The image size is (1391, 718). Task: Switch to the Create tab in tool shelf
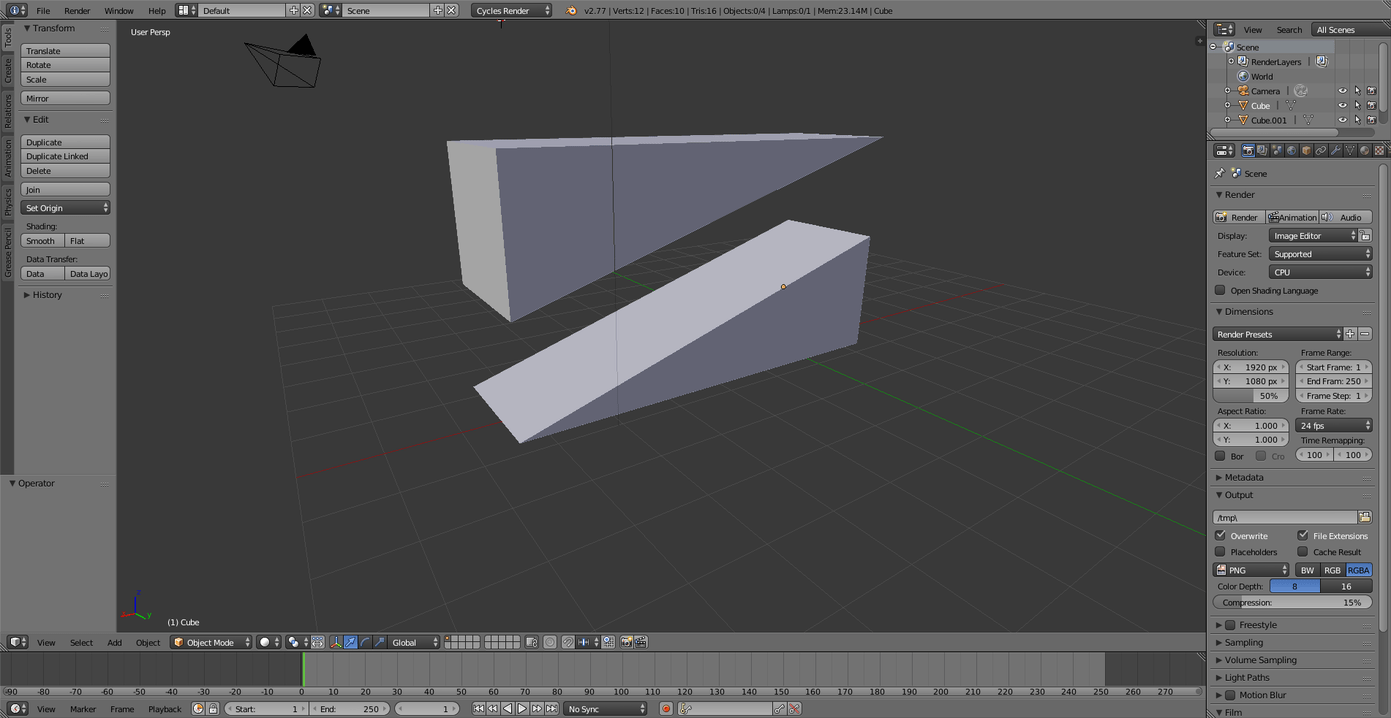(8, 71)
